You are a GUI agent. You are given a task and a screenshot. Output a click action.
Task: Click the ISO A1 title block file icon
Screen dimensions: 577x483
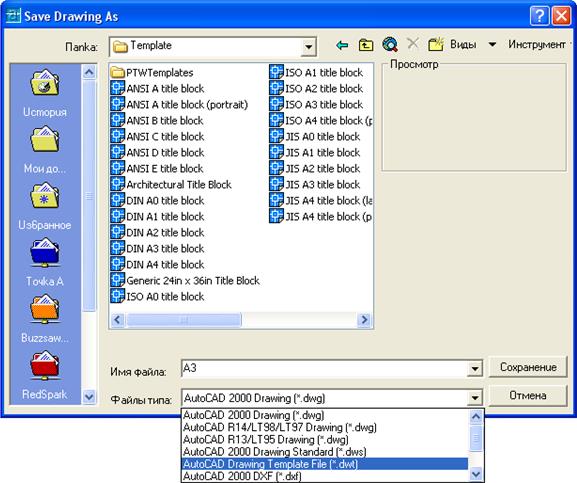276,72
